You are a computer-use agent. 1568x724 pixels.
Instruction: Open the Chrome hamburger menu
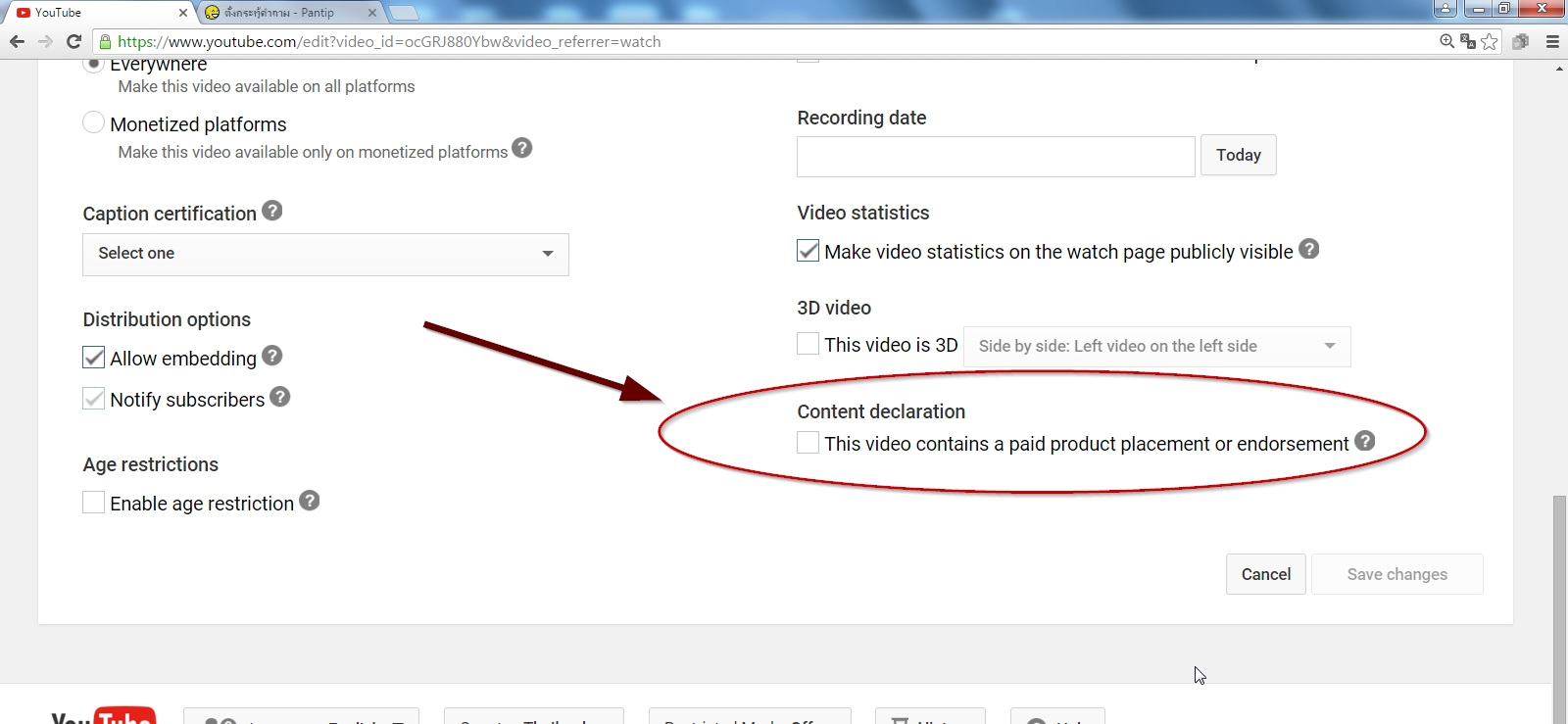[1552, 41]
